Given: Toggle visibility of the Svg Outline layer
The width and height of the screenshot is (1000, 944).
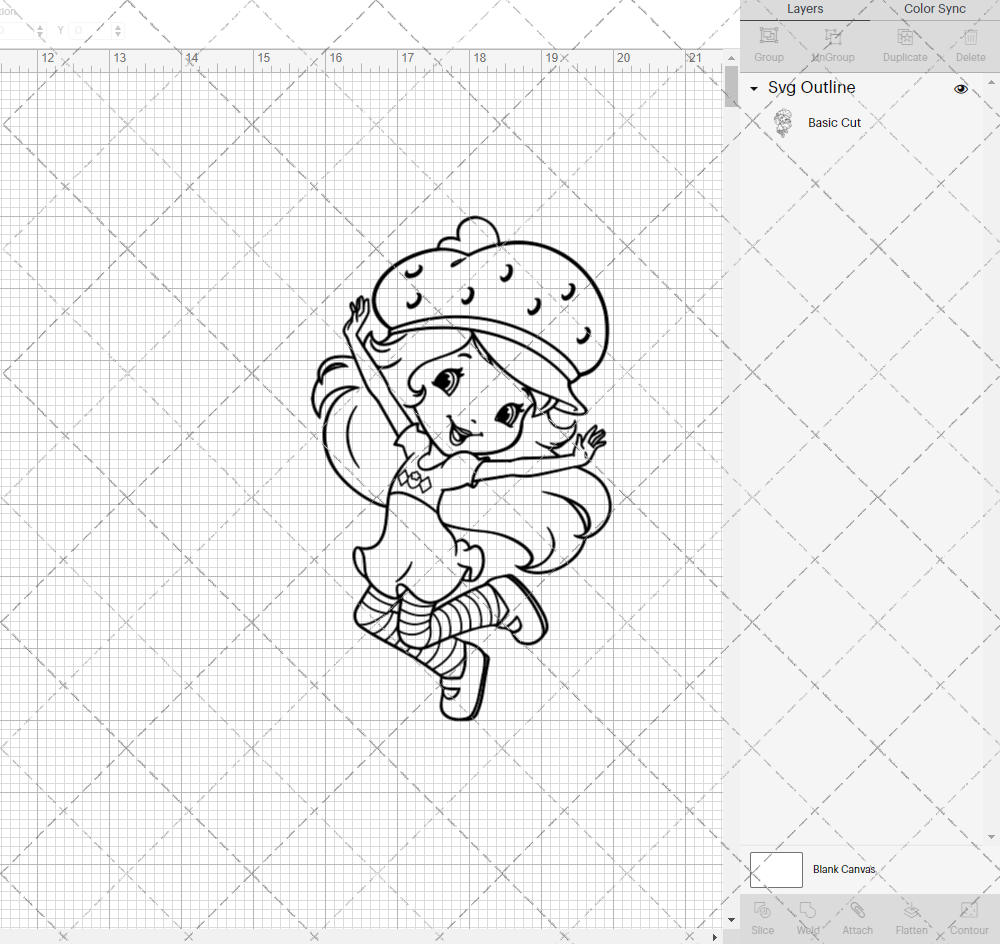Looking at the screenshot, I should click(961, 88).
